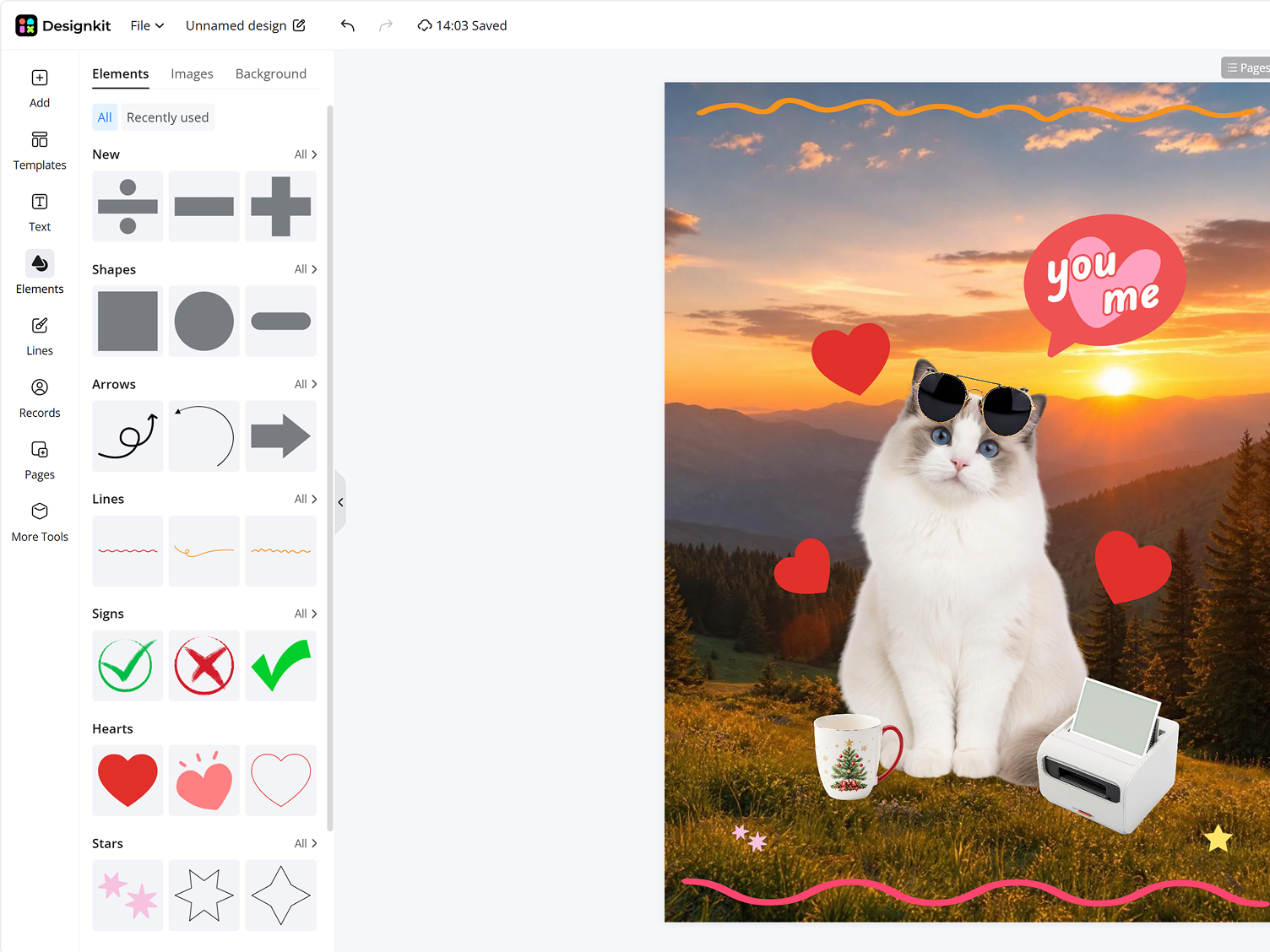Image resolution: width=1270 pixels, height=952 pixels.
Task: Insert the looped curly arrow
Action: coord(128,436)
